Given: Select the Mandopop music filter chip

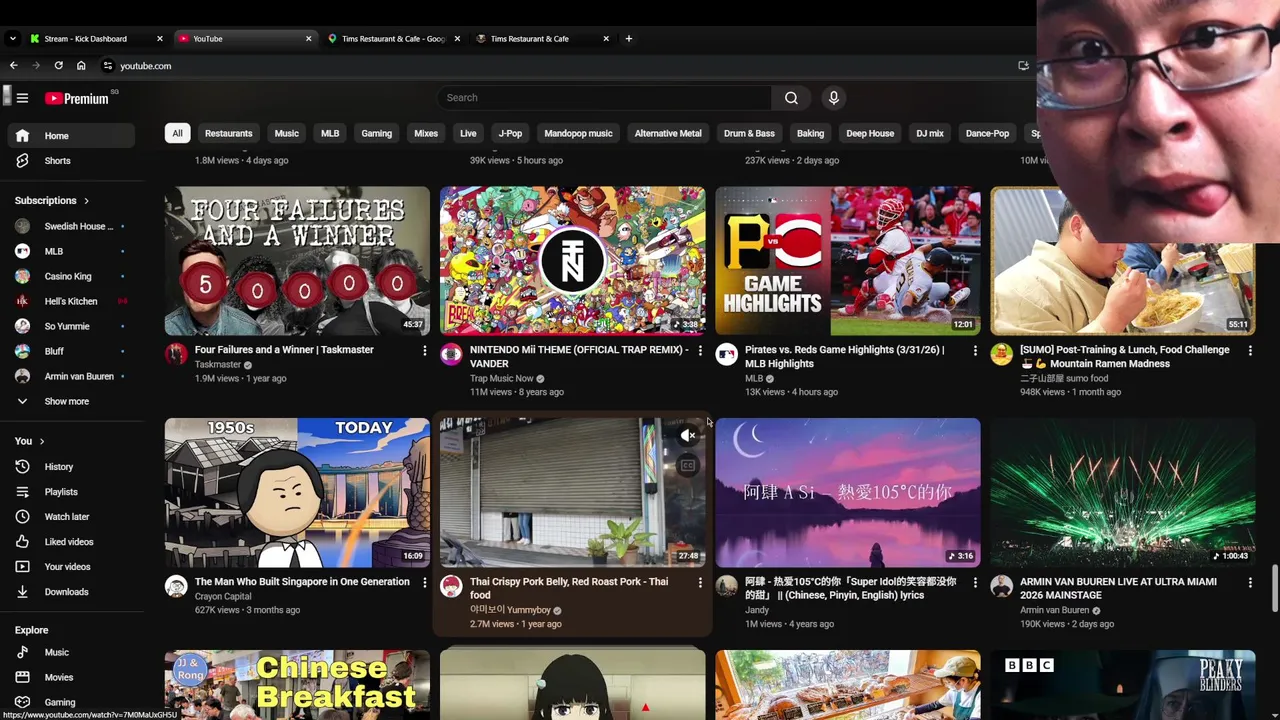Looking at the screenshot, I should pyautogui.click(x=578, y=133).
